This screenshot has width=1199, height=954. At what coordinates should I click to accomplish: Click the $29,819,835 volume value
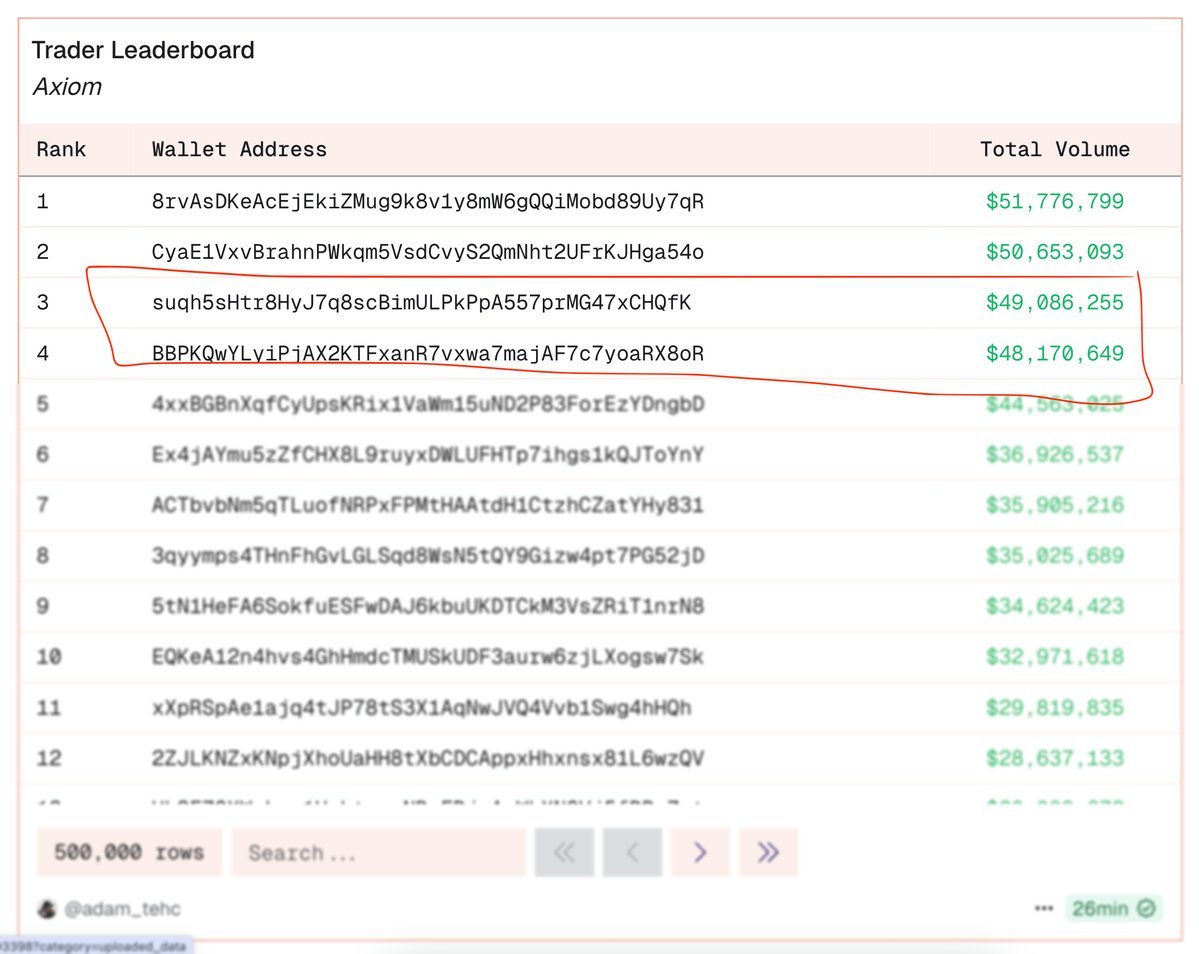(1054, 708)
